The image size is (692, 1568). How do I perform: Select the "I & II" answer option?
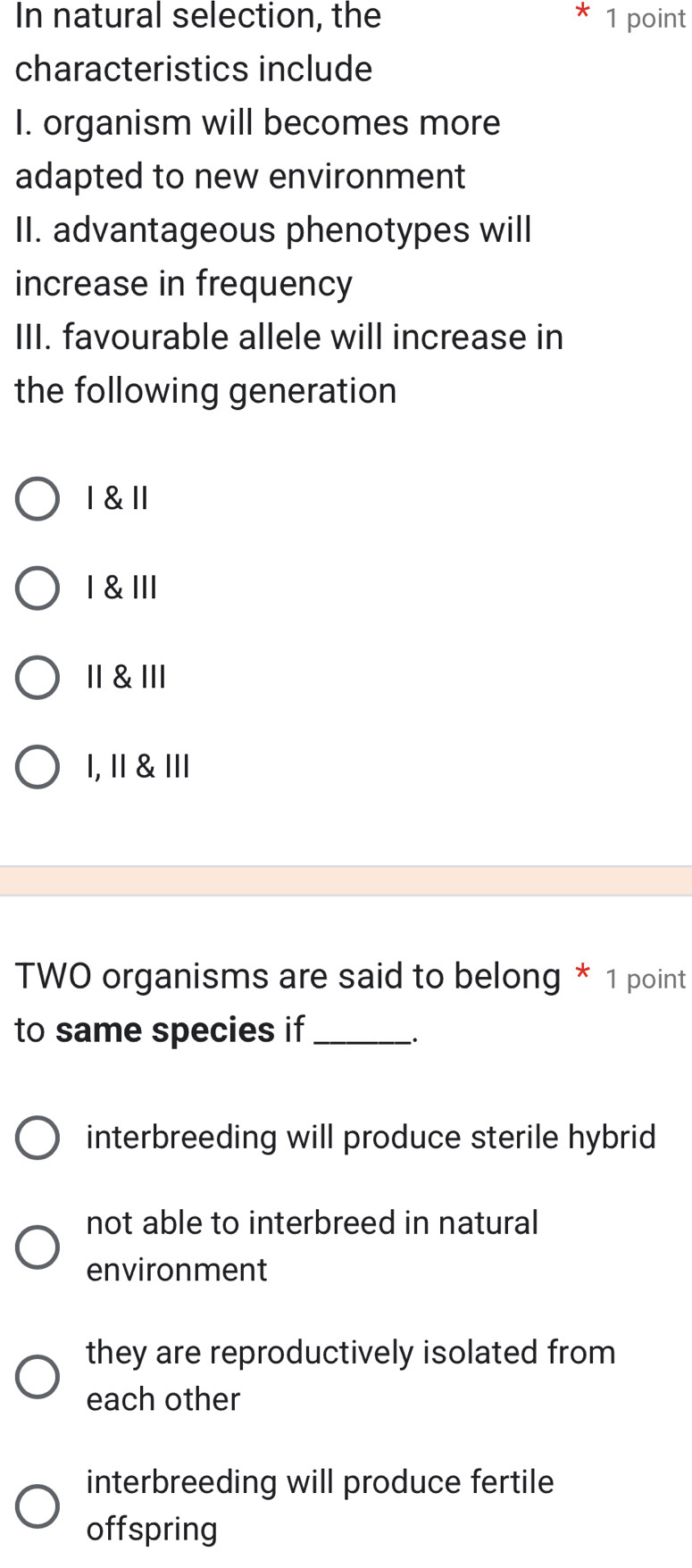(37, 498)
